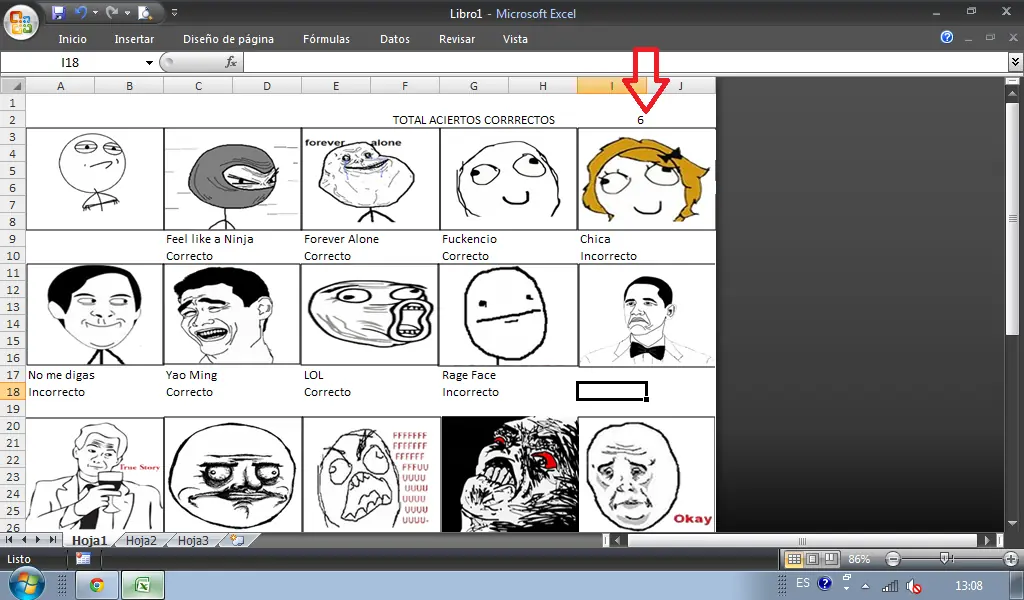1024x600 pixels.
Task: Open Excel Help question mark
Action: 946,37
